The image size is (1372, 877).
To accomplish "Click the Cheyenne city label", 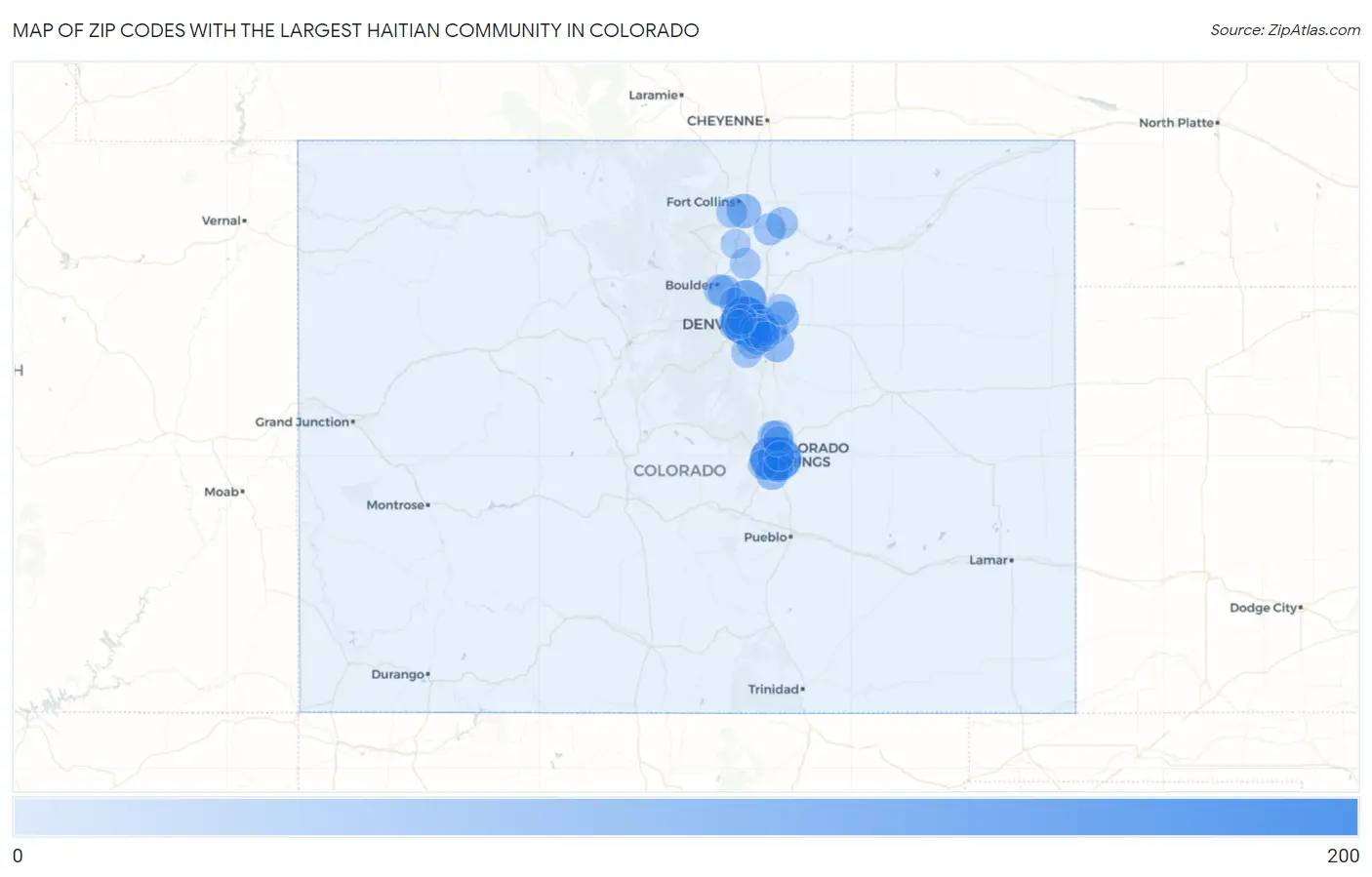I will (727, 121).
